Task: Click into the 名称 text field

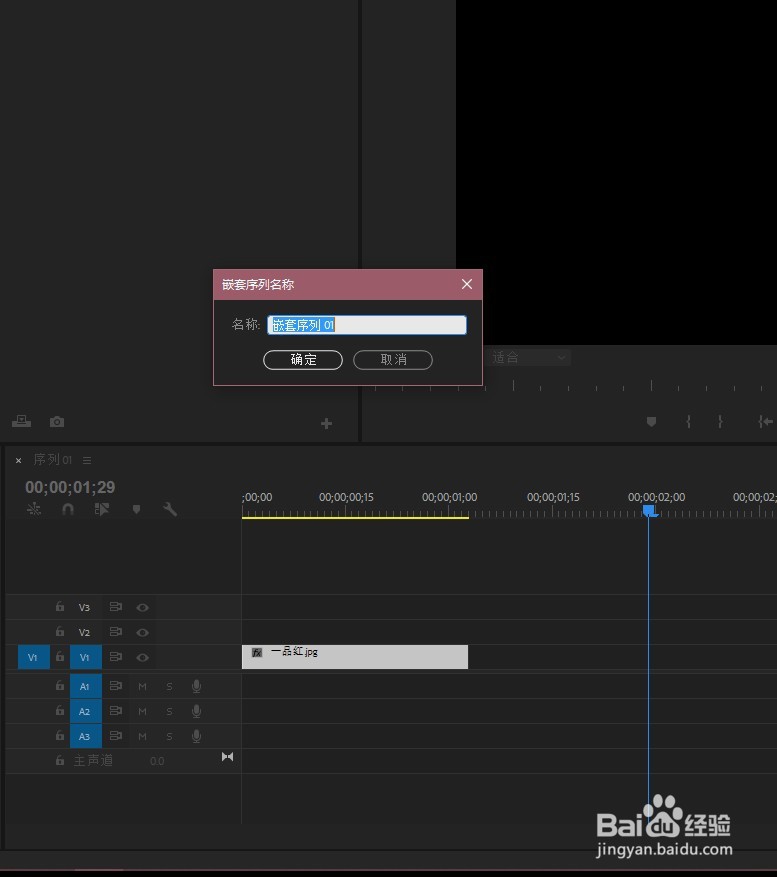Action: (367, 325)
